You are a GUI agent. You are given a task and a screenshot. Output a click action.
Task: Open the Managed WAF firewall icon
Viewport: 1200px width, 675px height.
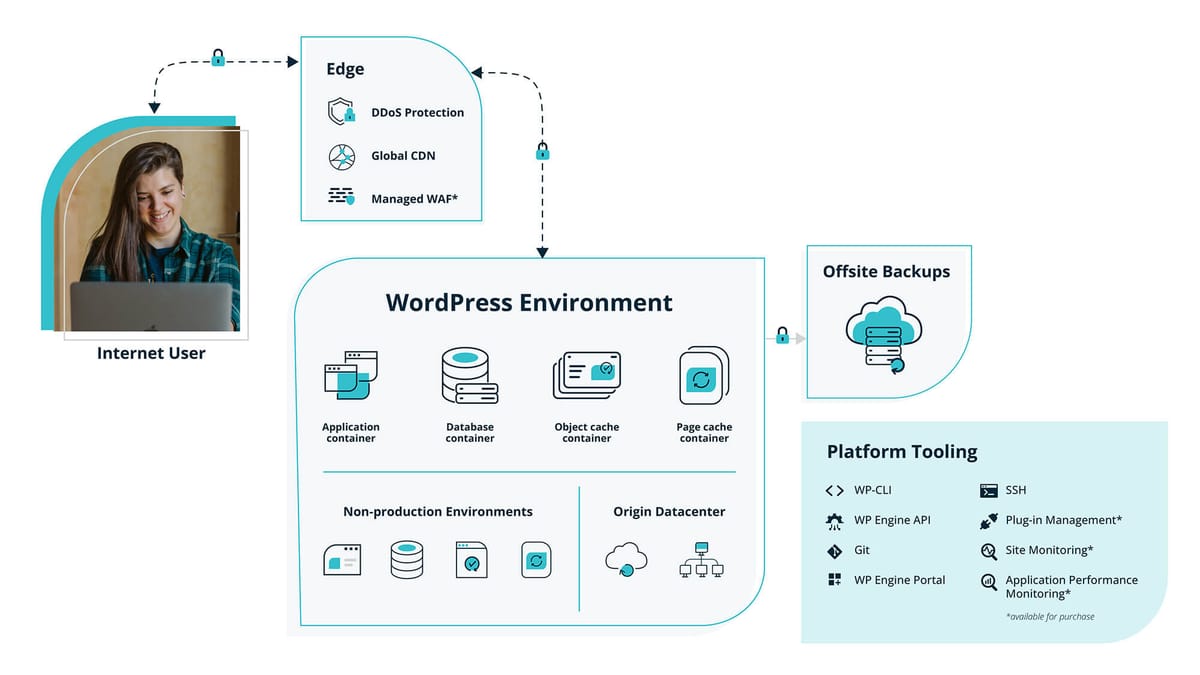click(340, 197)
